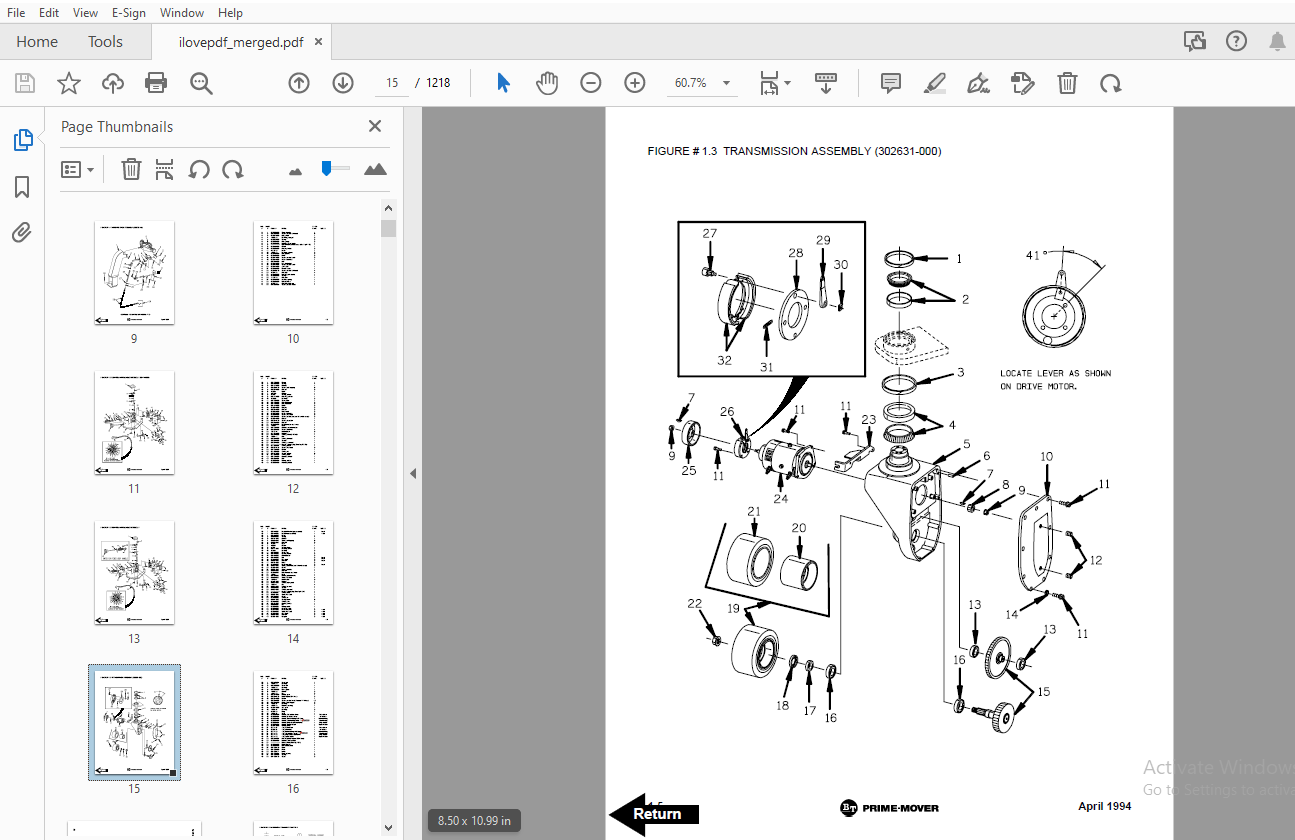Select the page 14 thumbnail
Image resolution: width=1295 pixels, height=840 pixels.
(293, 573)
